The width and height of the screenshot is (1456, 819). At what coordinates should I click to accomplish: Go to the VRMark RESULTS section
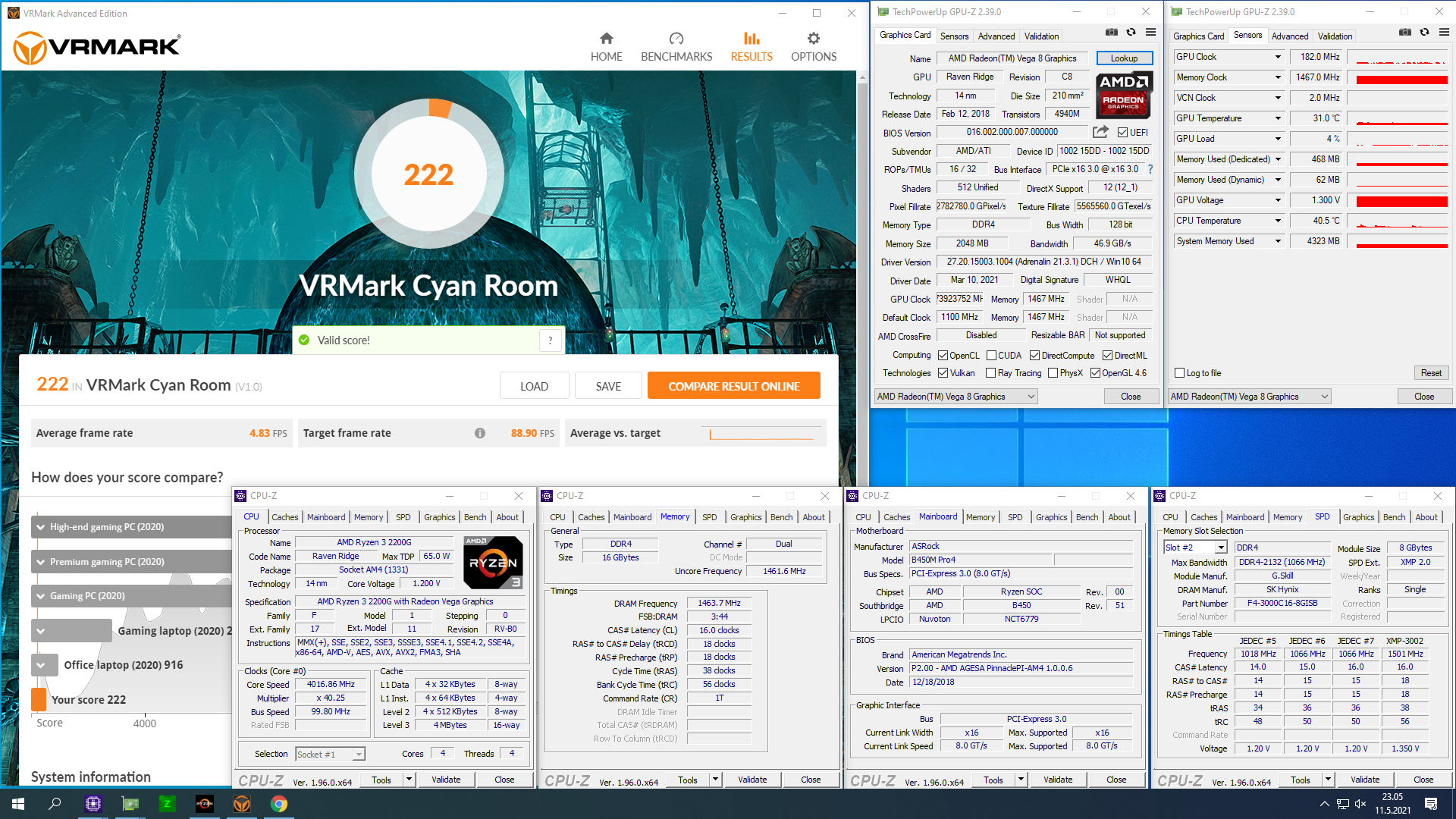point(752,47)
